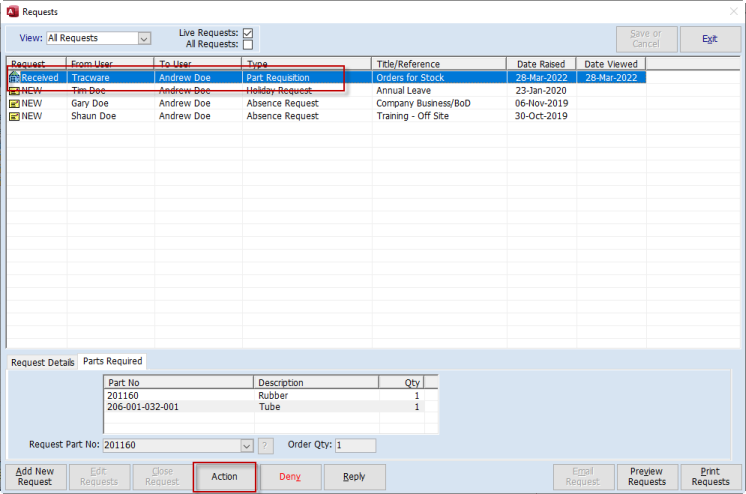This screenshot has height=494, width=746.
Task: Click the Order Qty input field
Action: coord(355,446)
